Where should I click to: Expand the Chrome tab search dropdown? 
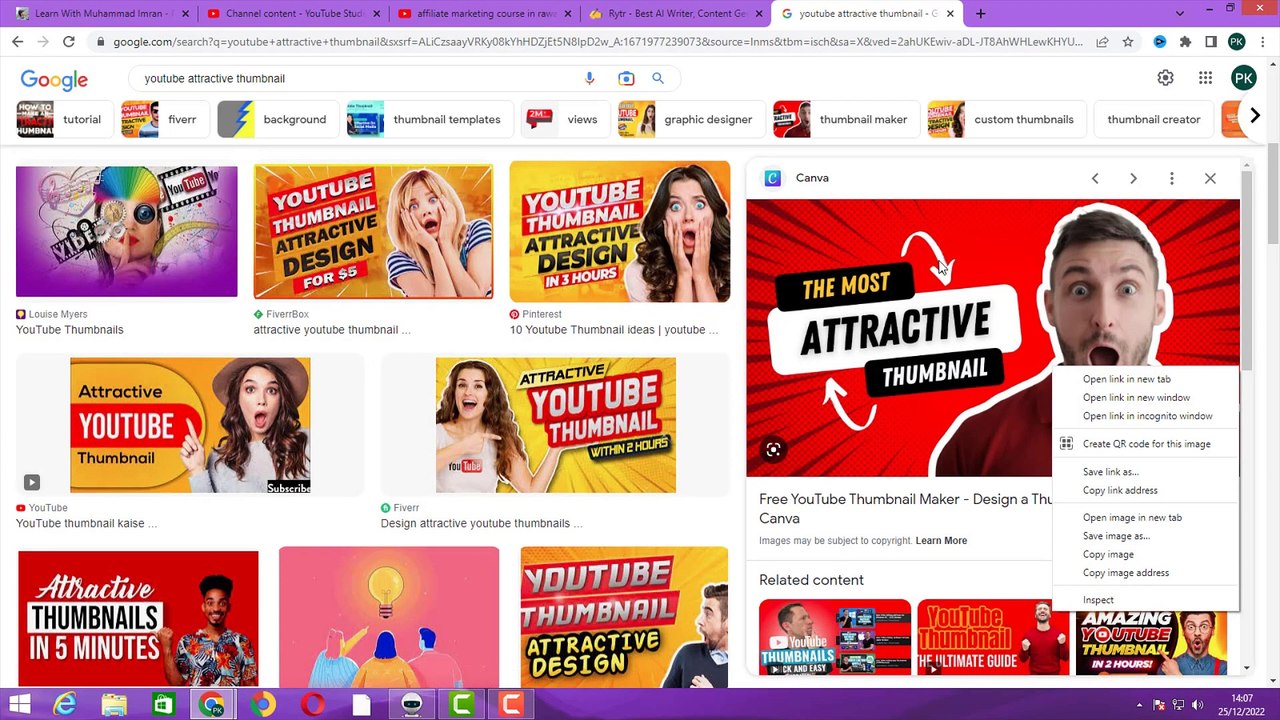coord(1180,13)
